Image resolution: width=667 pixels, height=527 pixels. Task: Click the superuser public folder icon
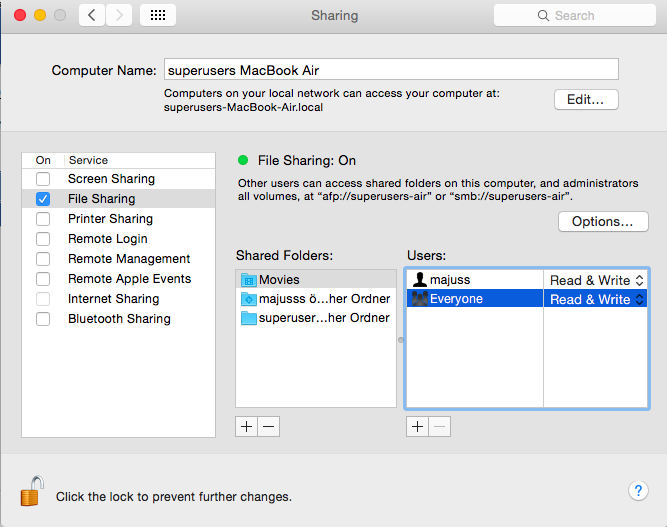pos(249,318)
